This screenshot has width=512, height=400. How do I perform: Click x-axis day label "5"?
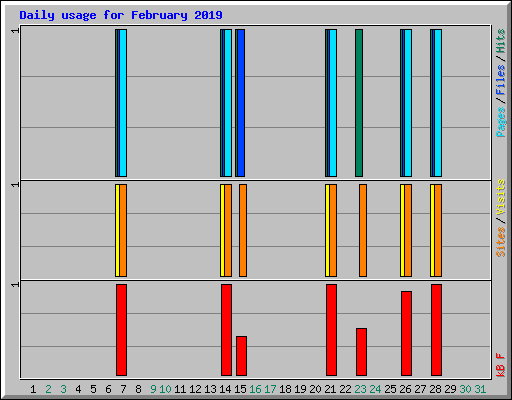[93, 389]
